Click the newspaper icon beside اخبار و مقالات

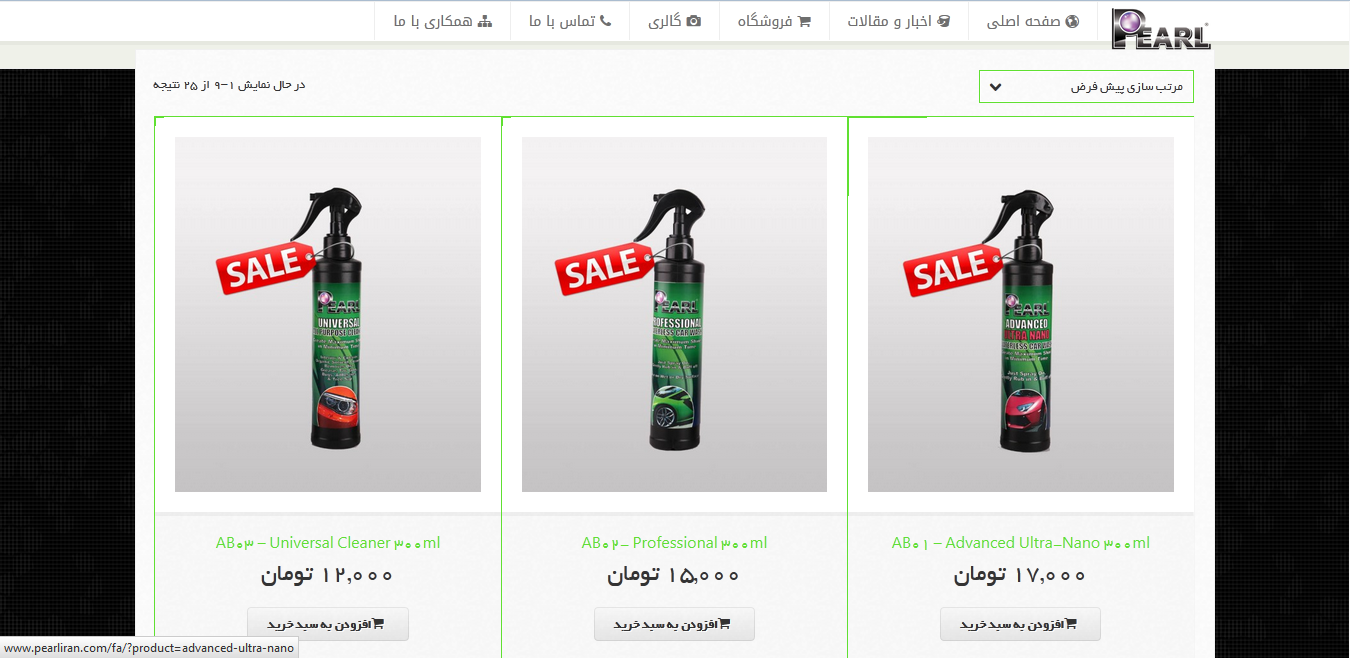[x=943, y=21]
